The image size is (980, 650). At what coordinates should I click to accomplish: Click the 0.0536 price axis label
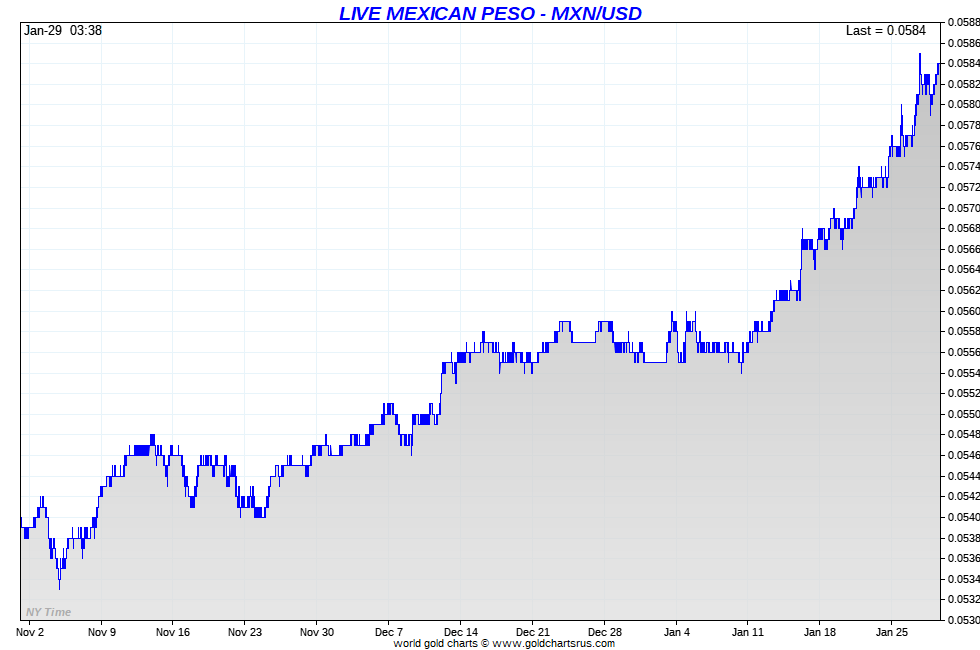(x=964, y=558)
